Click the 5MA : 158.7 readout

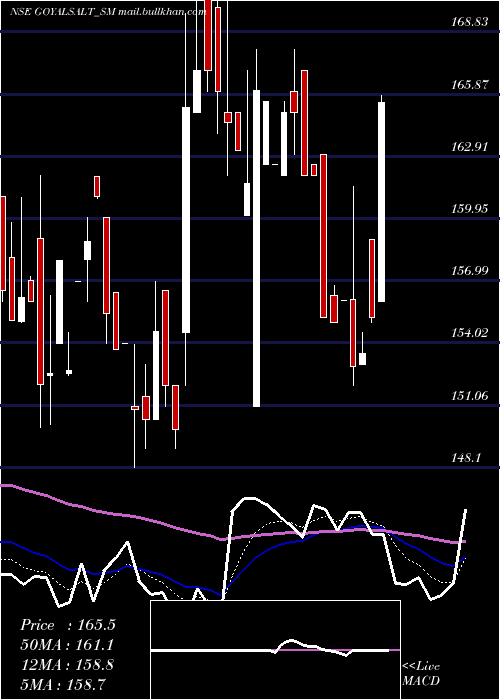click(x=63, y=684)
